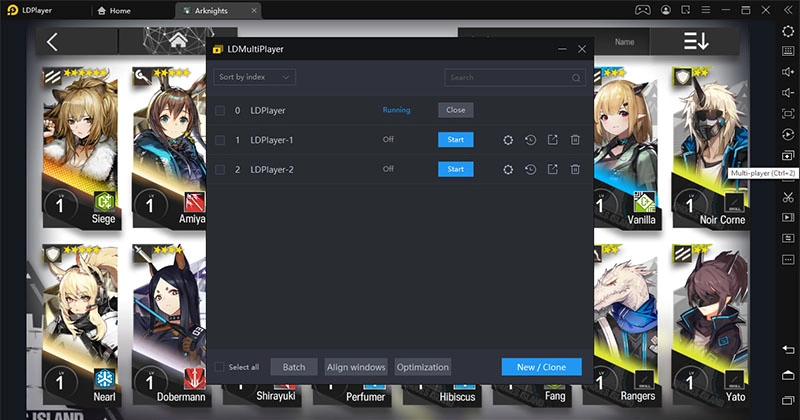This screenshot has height=420, width=800.
Task: Select the Yato operator card
Action: (711, 326)
